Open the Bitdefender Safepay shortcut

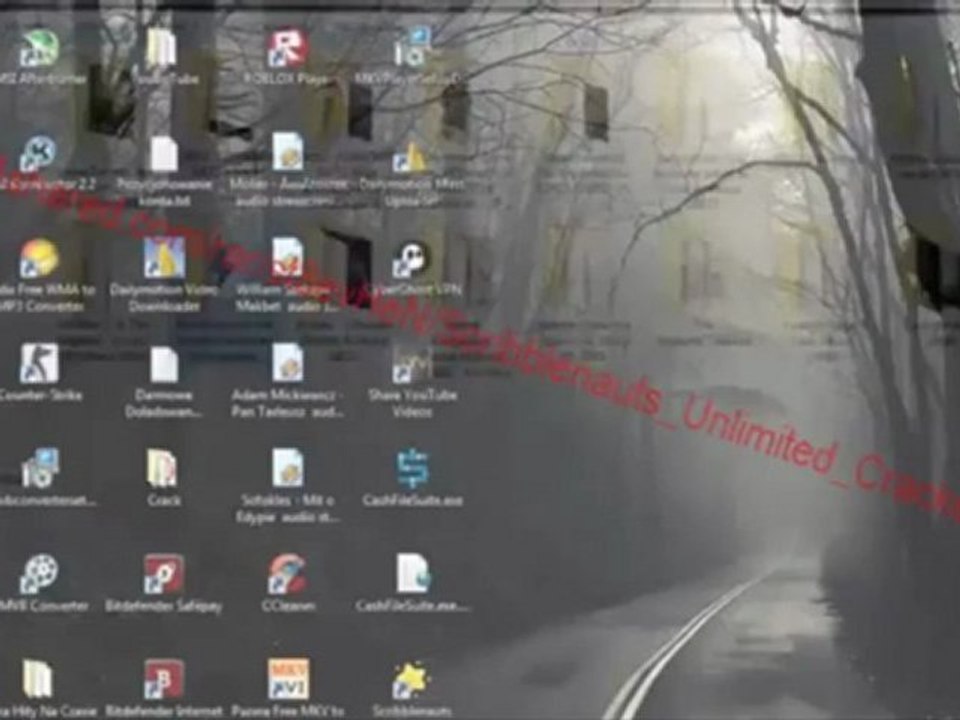coord(163,574)
